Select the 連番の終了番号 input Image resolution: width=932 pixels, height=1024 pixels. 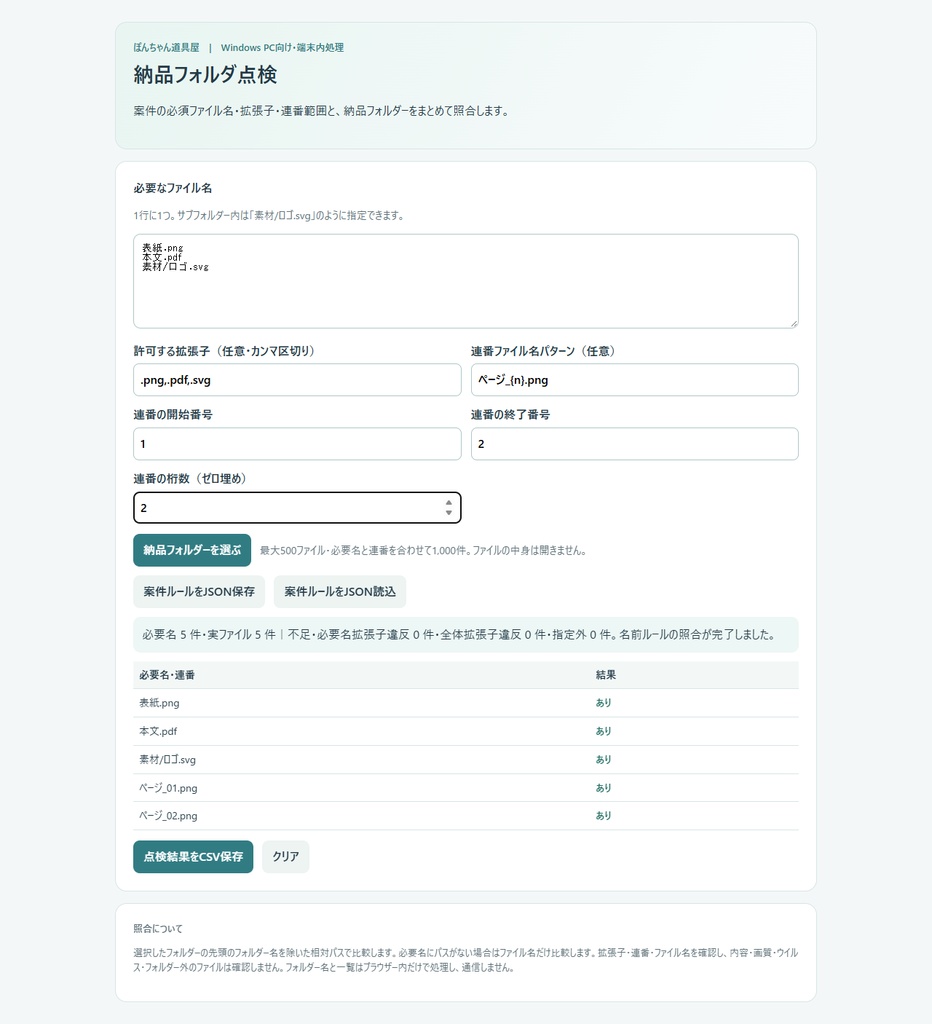point(635,443)
